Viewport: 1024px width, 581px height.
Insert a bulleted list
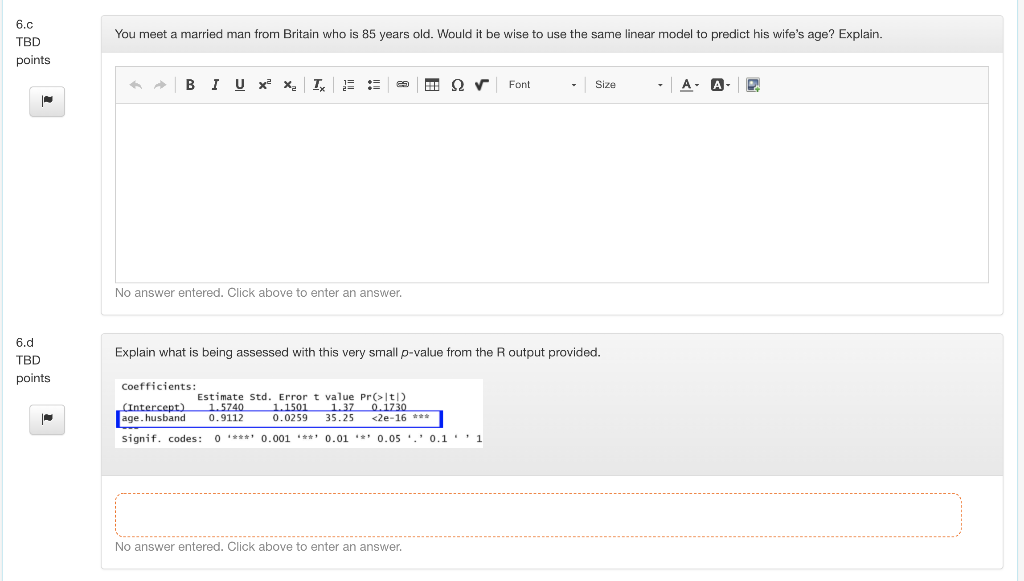click(x=374, y=85)
